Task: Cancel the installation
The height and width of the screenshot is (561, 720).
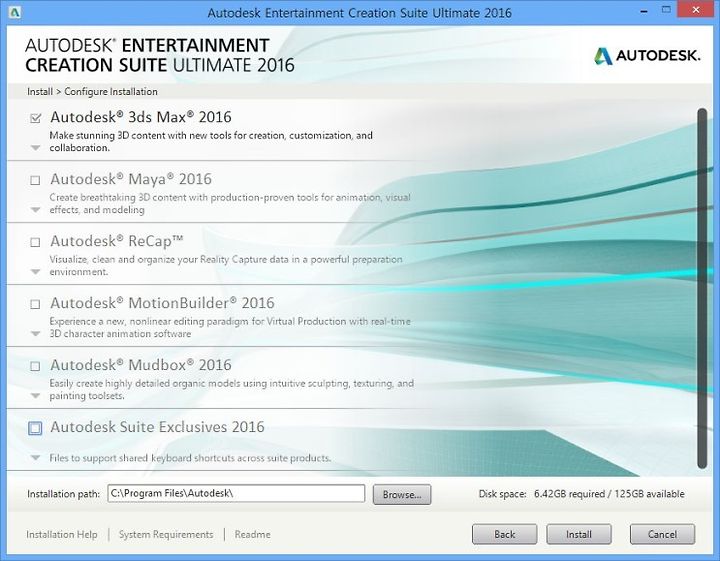Action: [662, 534]
